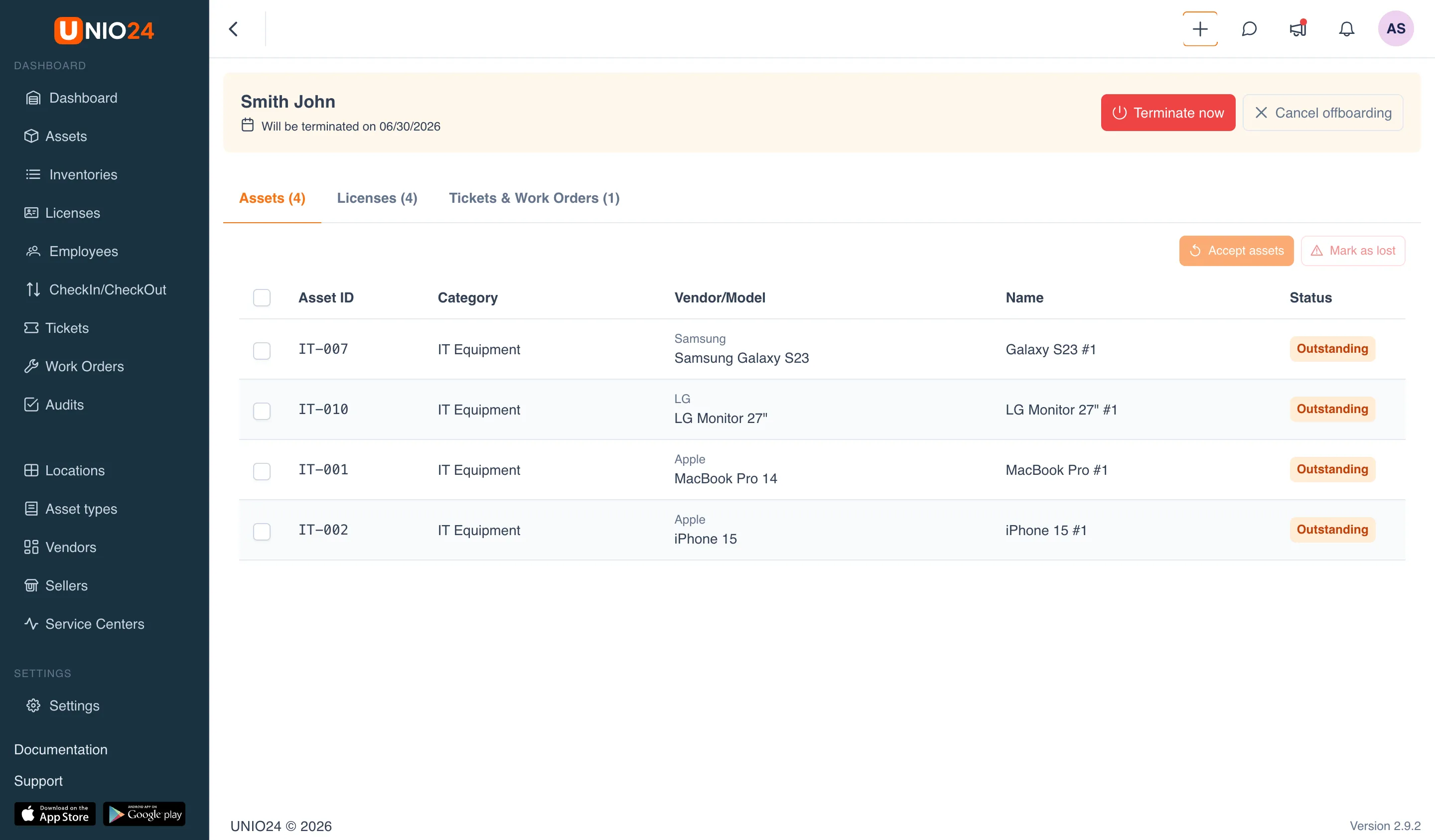Select the IT-010 row checkbox

[262, 411]
